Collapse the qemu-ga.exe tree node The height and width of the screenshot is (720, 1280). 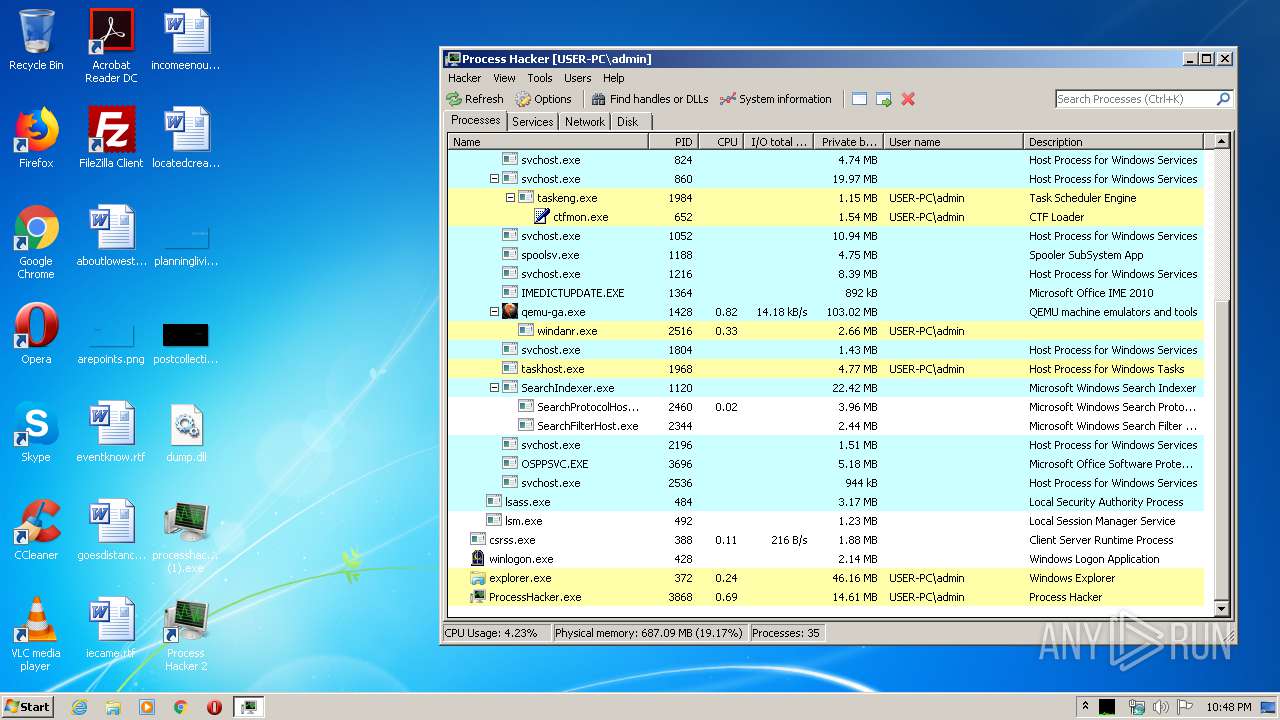pos(494,312)
